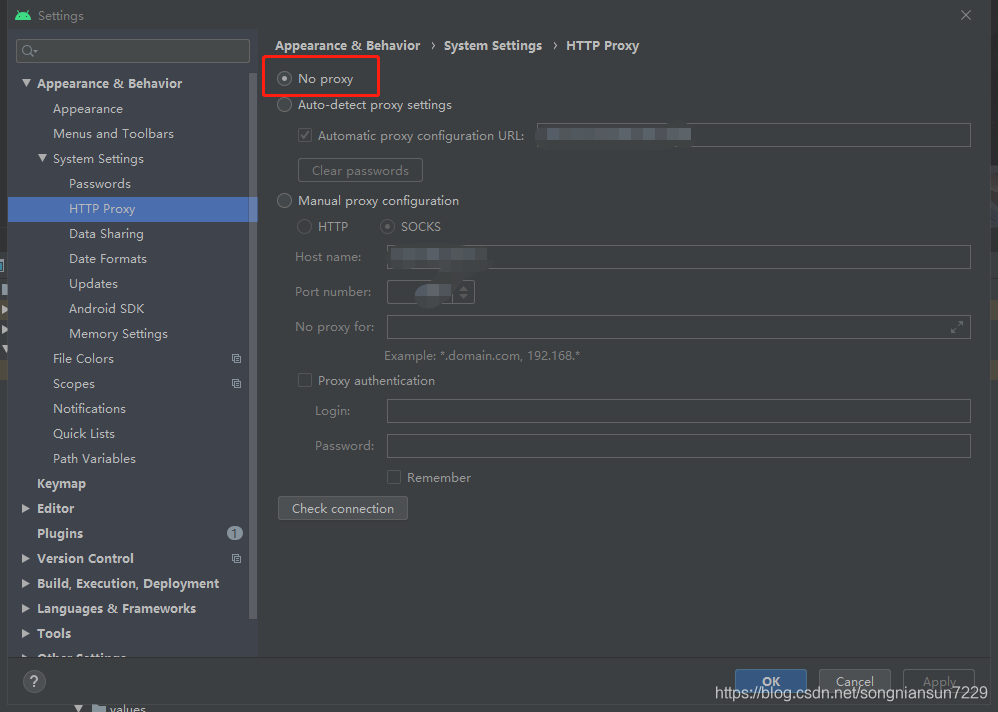Viewport: 998px width, 712px height.
Task: Toggle Automatic proxy configuration URL checkbox
Action: pyautogui.click(x=305, y=136)
